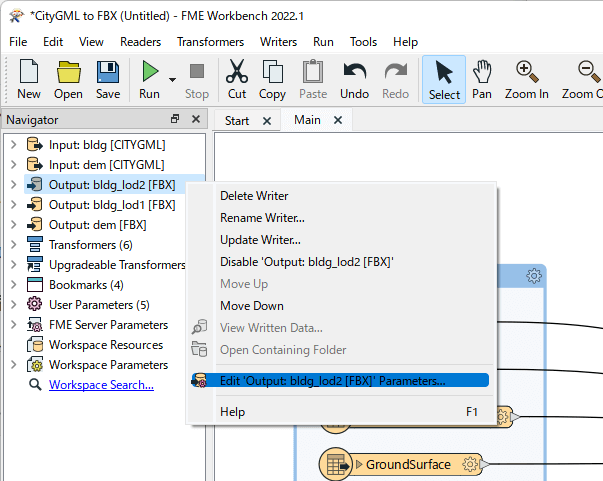Image resolution: width=603 pixels, height=481 pixels.
Task: Open the Edit menu
Action: 53,42
